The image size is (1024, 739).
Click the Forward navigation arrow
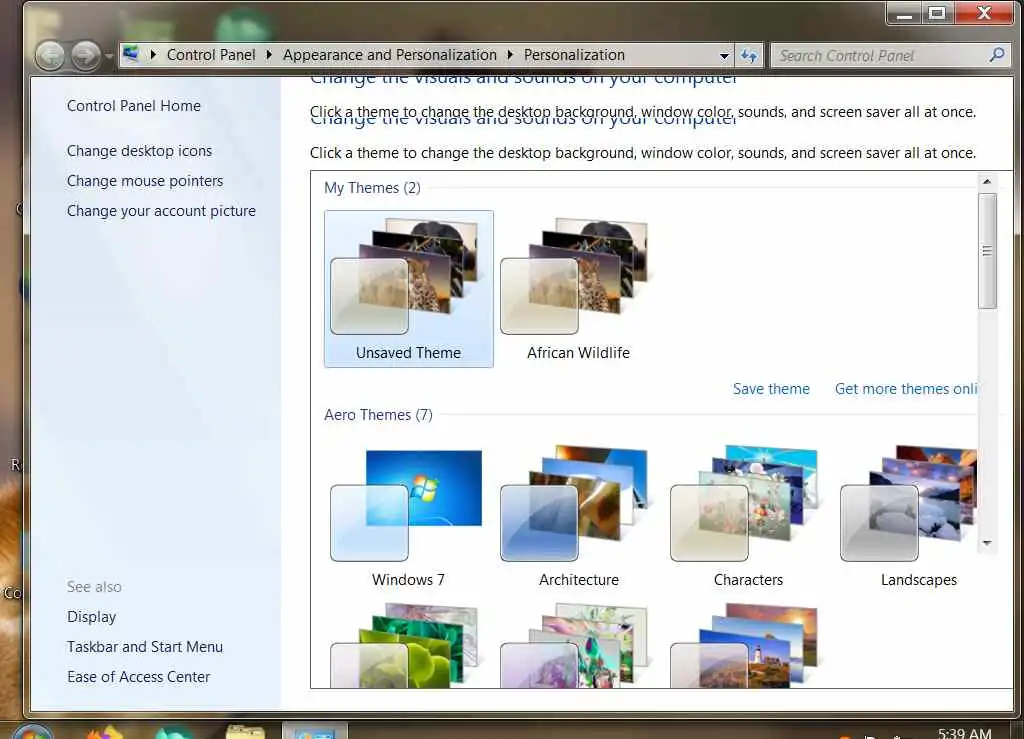tap(86, 55)
